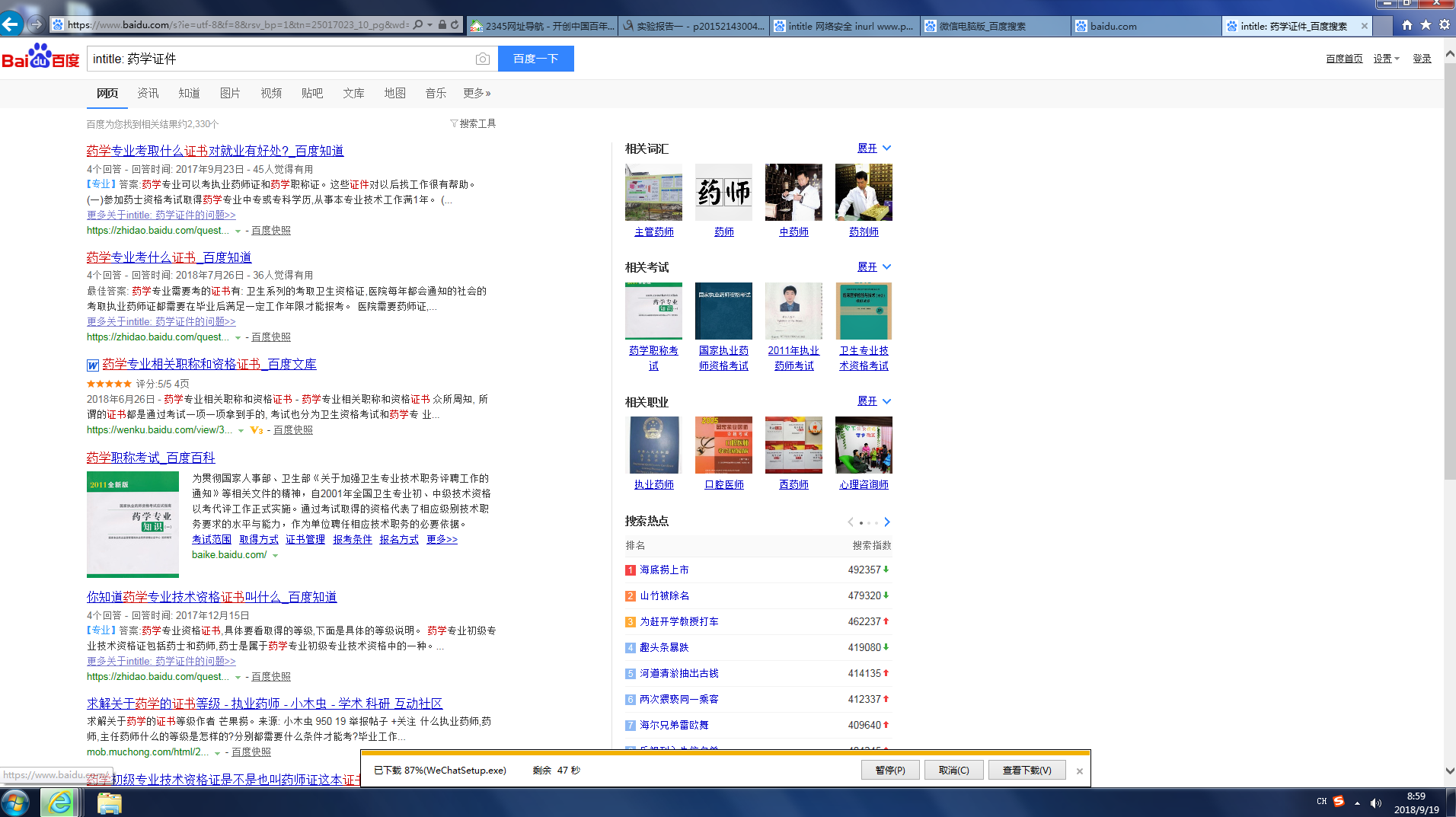The width and height of the screenshot is (1456, 817).
Task: Switch to 贴吧 search tab
Action: pyautogui.click(x=312, y=93)
